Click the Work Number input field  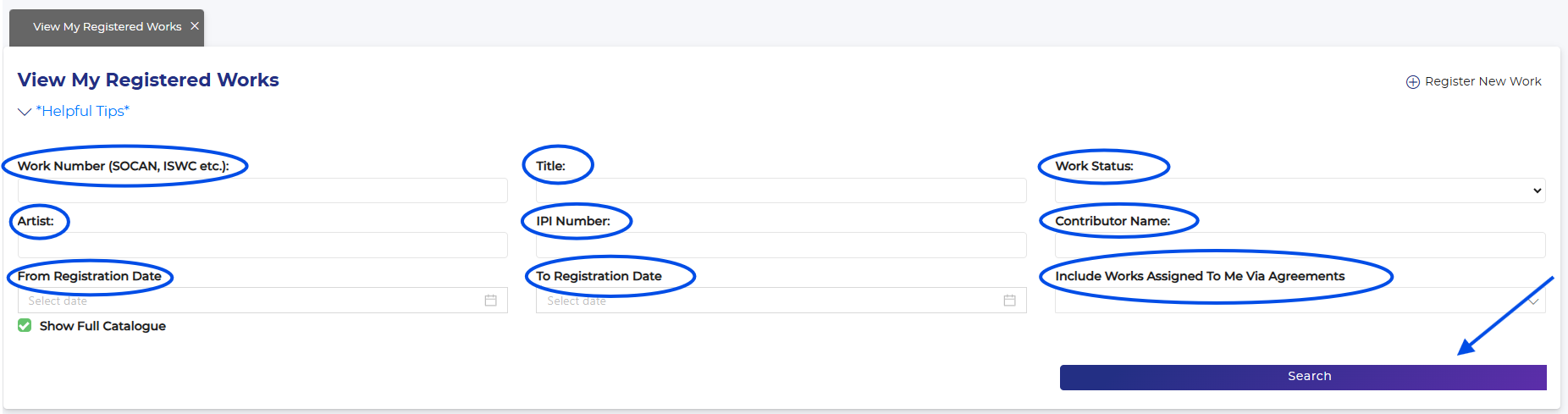(262, 190)
